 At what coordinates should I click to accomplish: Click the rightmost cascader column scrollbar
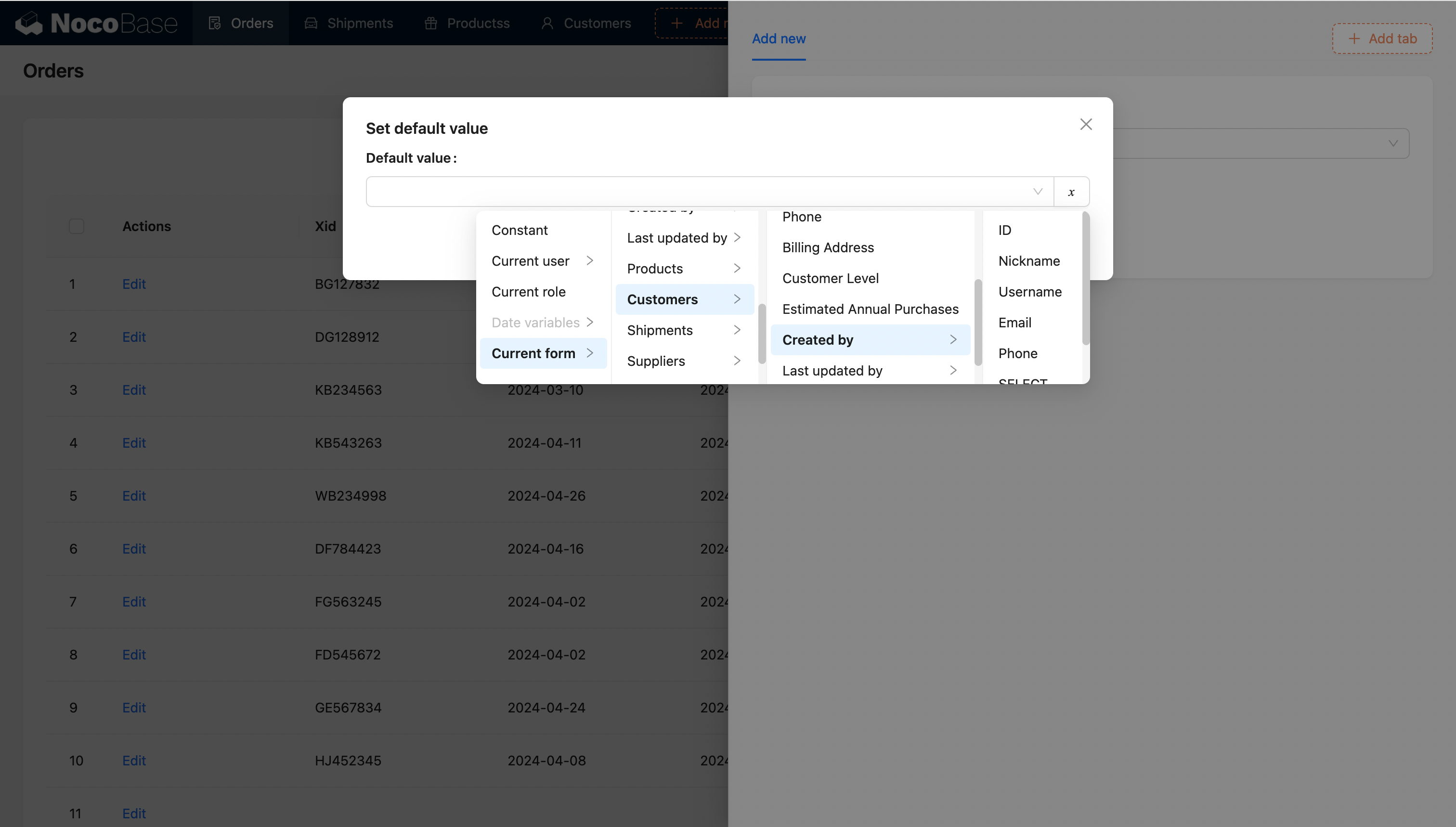click(x=1086, y=278)
